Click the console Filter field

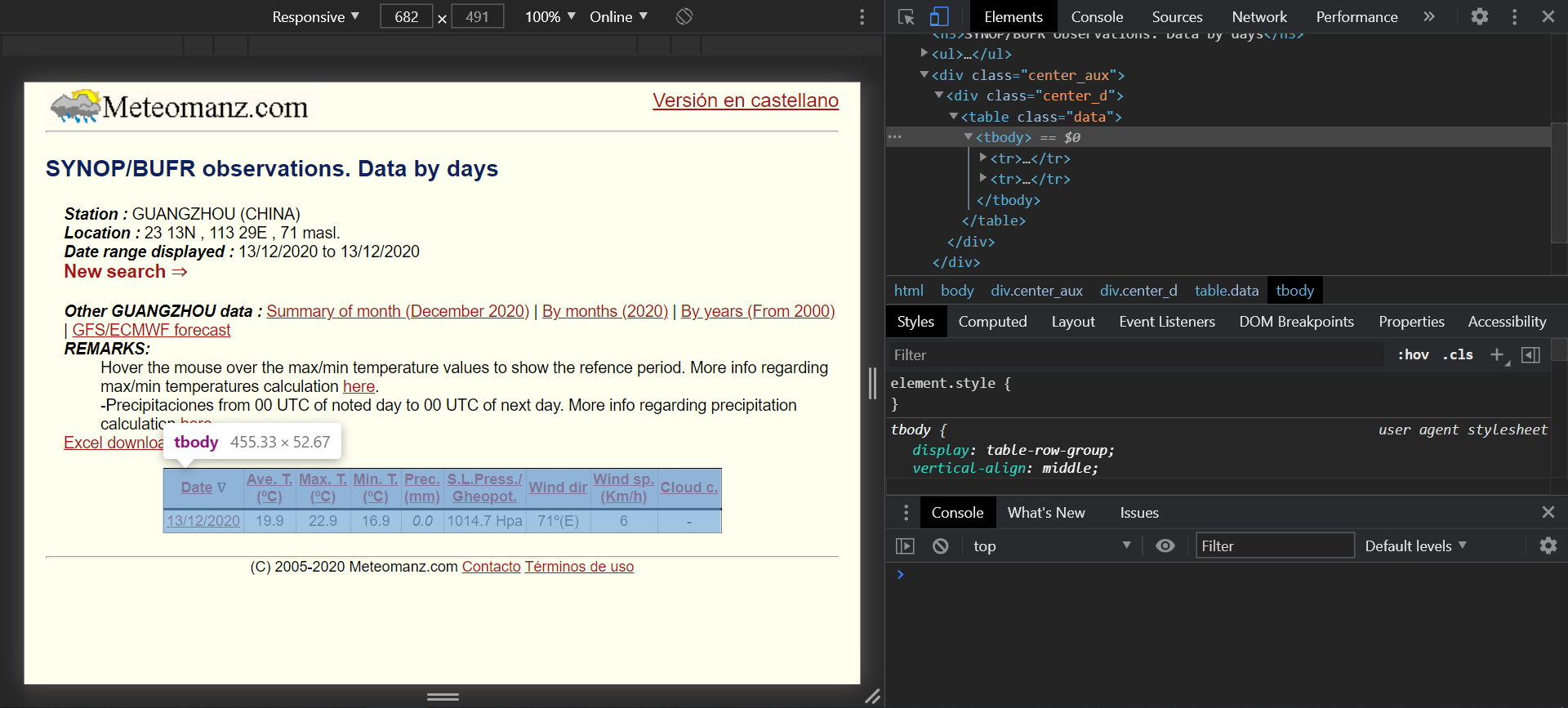coord(1275,545)
